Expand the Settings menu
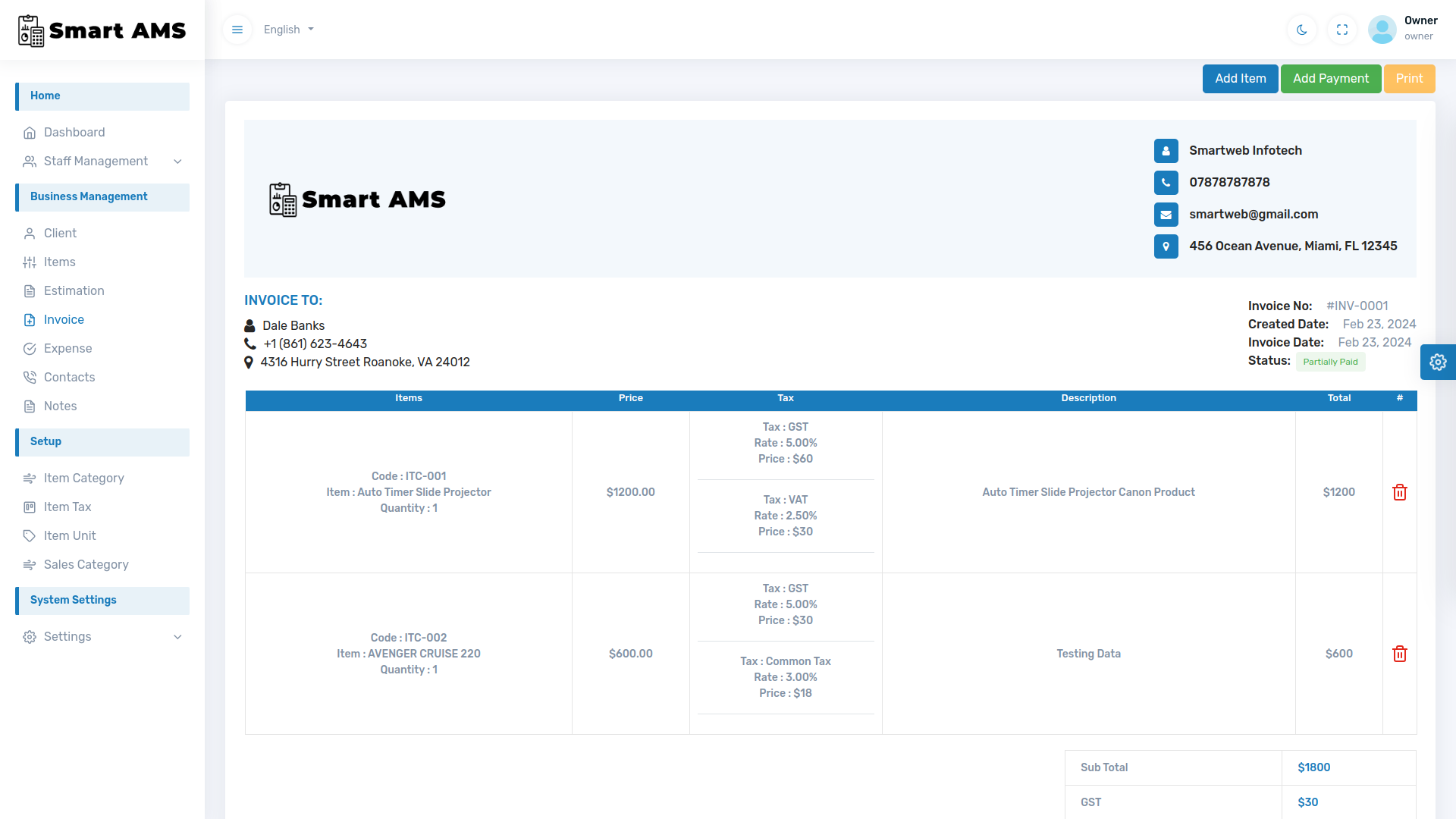Image resolution: width=1456 pixels, height=819 pixels. (x=67, y=637)
